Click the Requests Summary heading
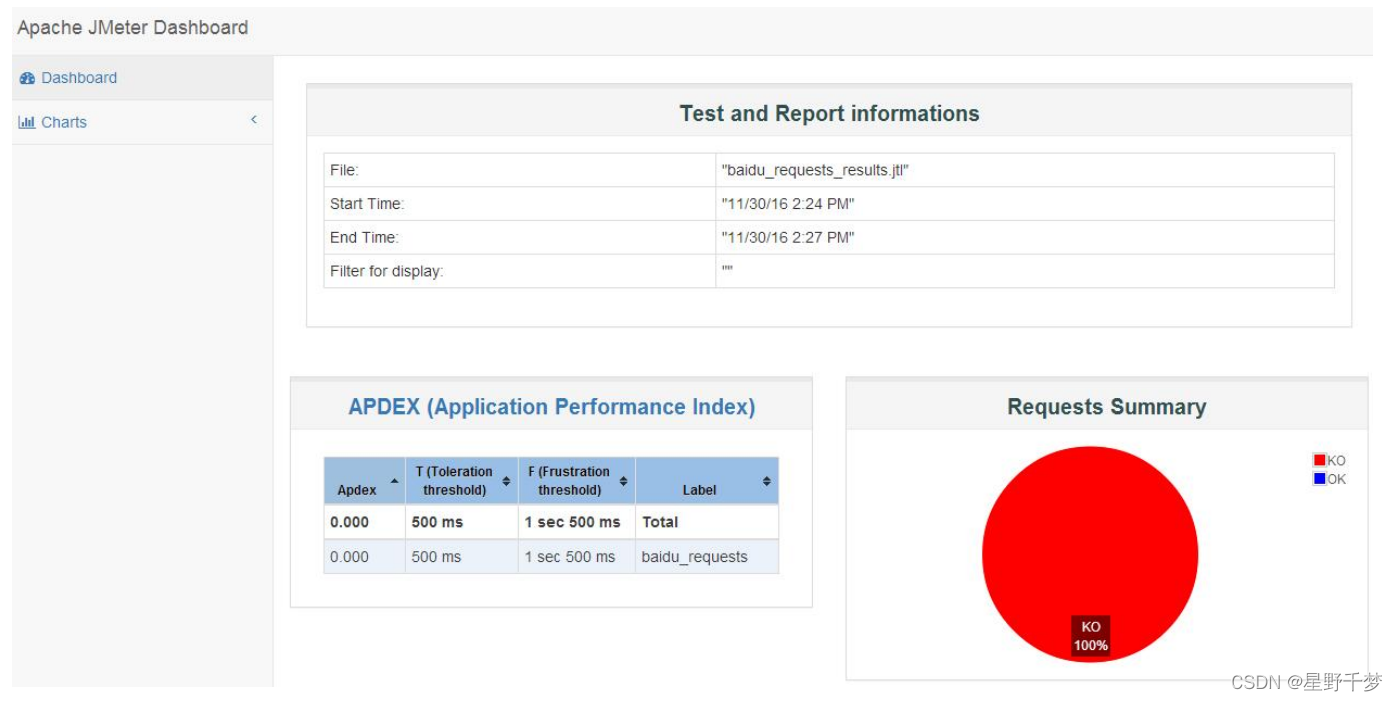Image resolution: width=1398 pixels, height=701 pixels. [x=1106, y=407]
